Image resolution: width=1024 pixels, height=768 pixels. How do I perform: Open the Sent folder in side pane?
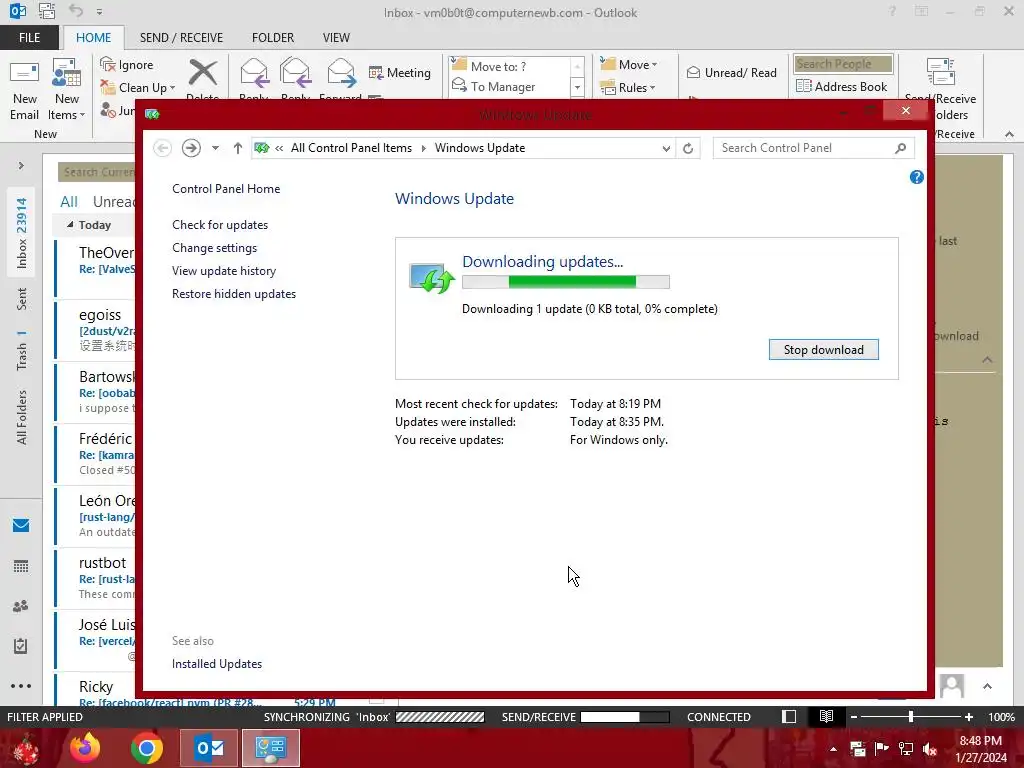coord(22,298)
